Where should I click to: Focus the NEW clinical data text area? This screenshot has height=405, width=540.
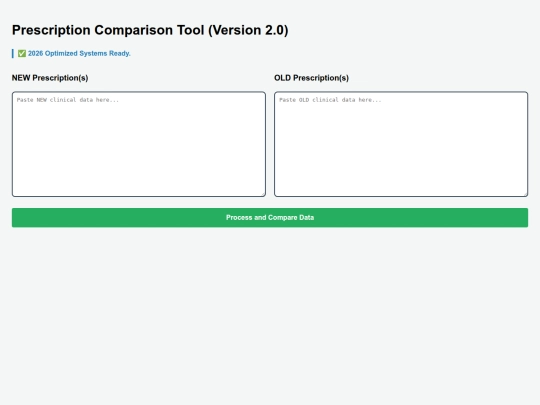tap(139, 144)
